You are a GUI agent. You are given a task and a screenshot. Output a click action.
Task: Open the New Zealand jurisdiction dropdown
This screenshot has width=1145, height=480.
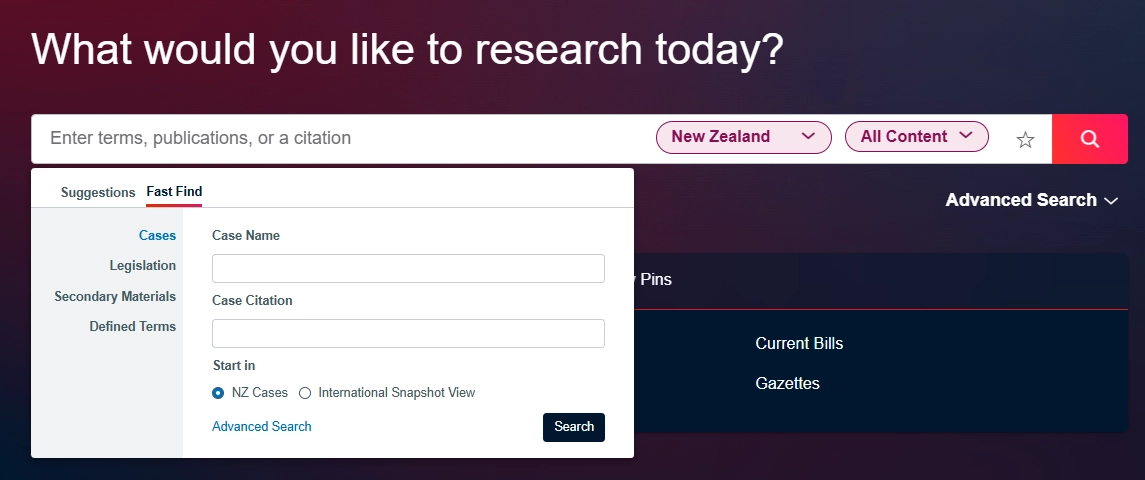tap(743, 137)
